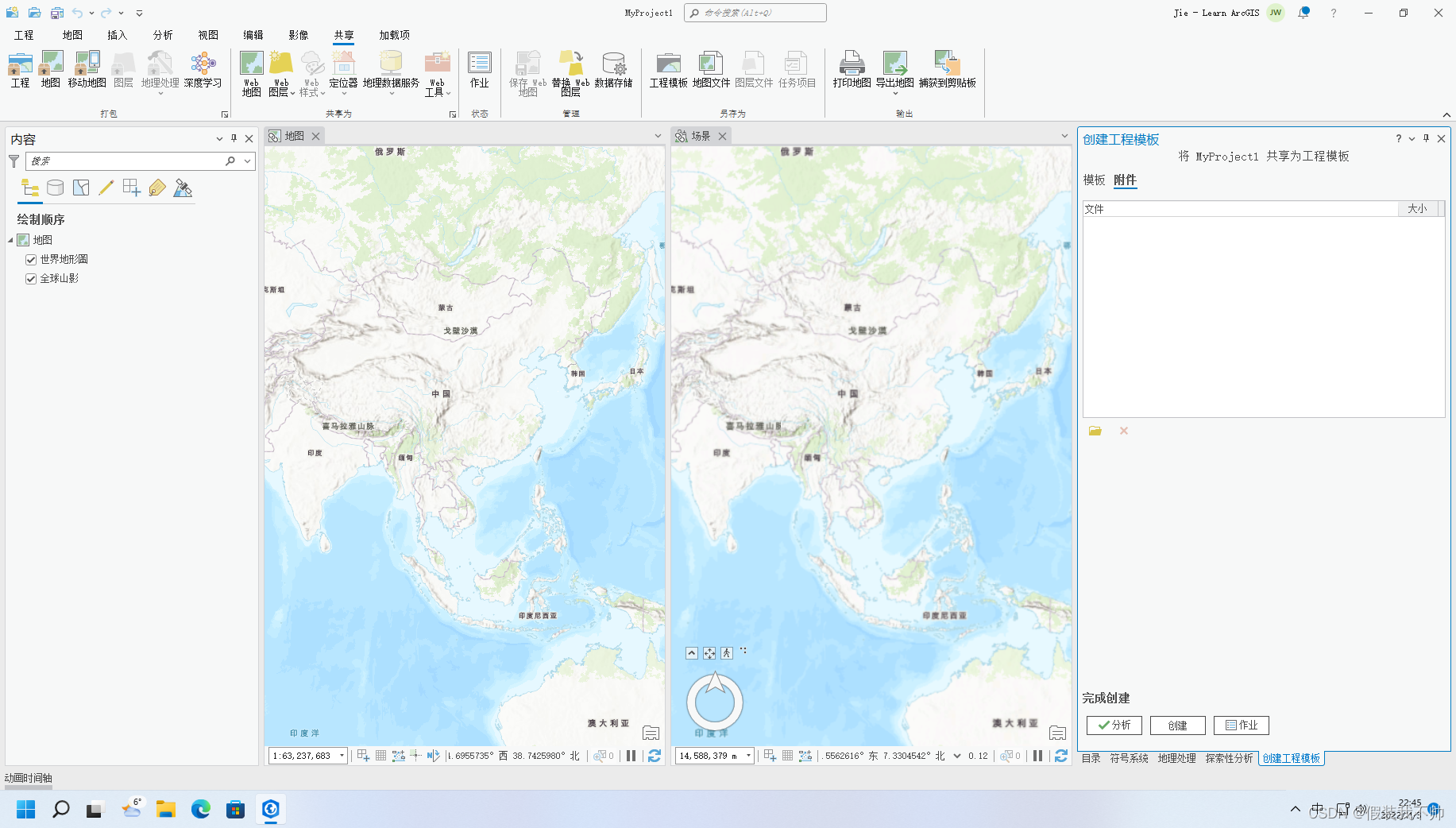Expand the Geoprocessing package dropdown arrow
The height and width of the screenshot is (828, 1456).
pyautogui.click(x=160, y=94)
